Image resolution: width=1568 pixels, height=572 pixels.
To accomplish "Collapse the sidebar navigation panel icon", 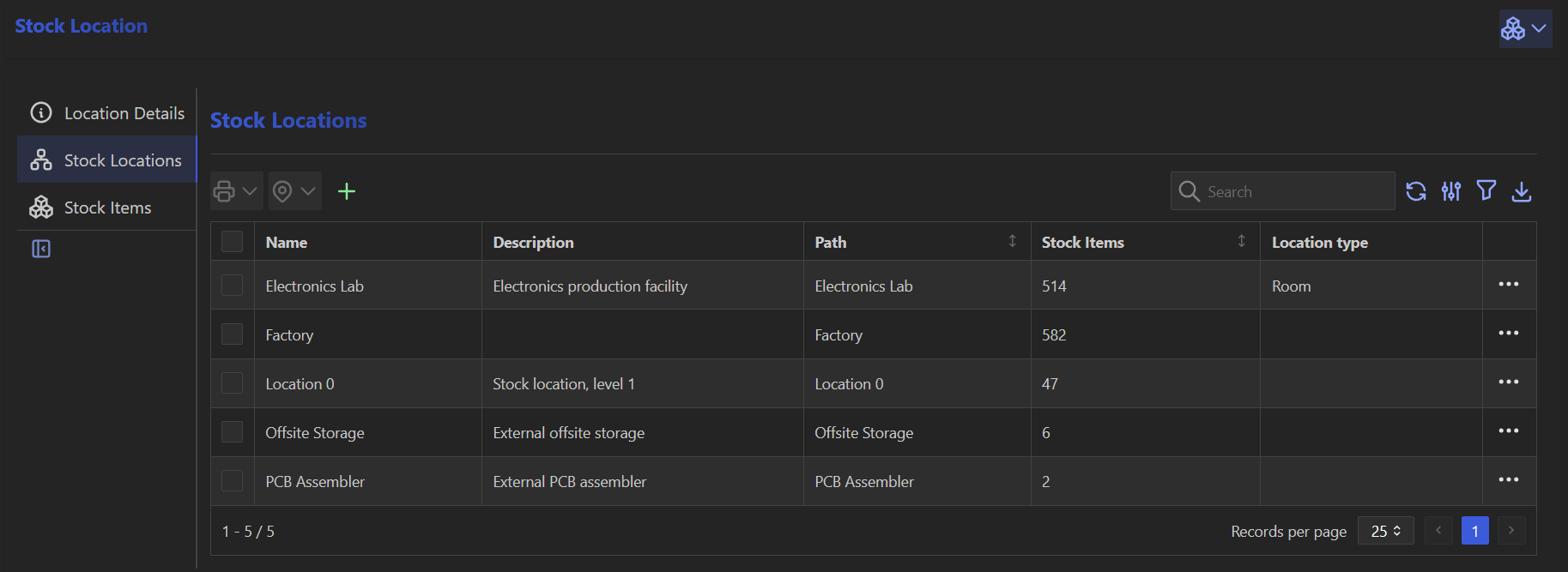I will click(41, 249).
